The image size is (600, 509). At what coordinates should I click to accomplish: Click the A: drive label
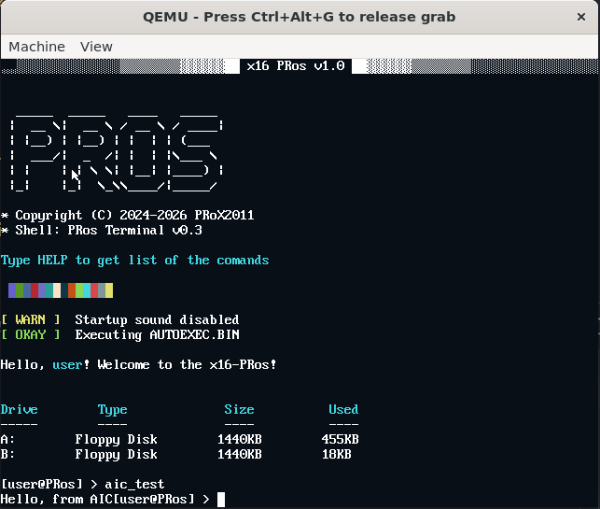click(8, 439)
